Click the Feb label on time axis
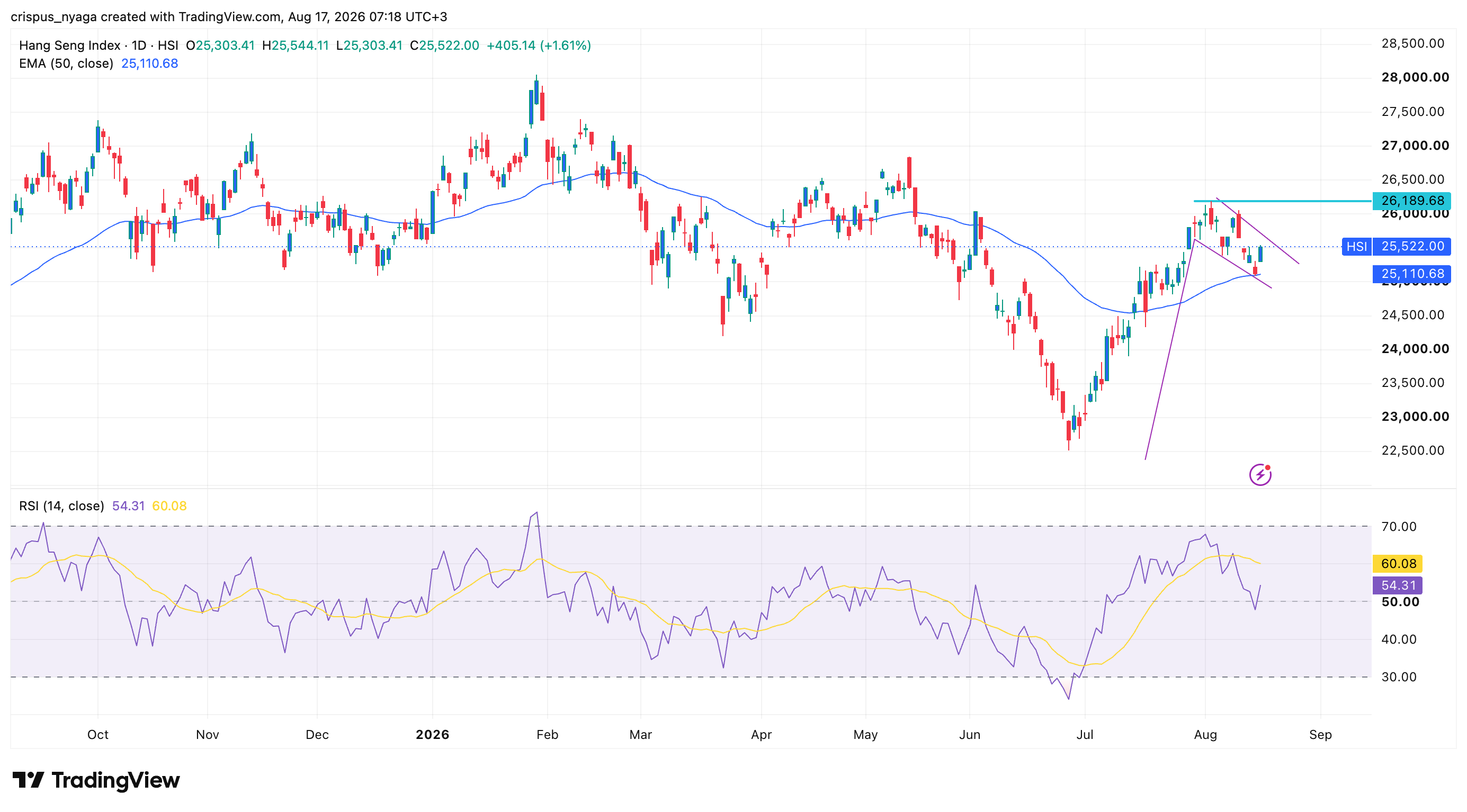The height and width of the screenshot is (812, 1467). pyautogui.click(x=547, y=734)
